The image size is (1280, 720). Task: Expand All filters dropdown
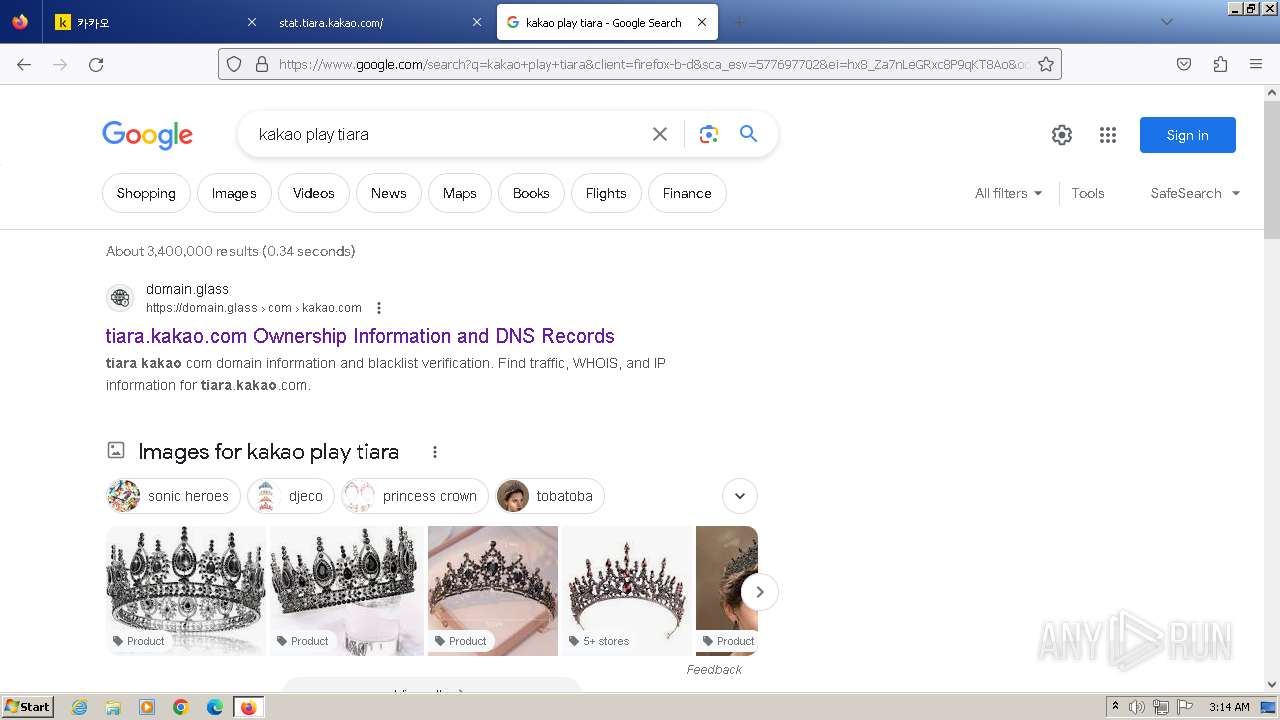click(1009, 193)
